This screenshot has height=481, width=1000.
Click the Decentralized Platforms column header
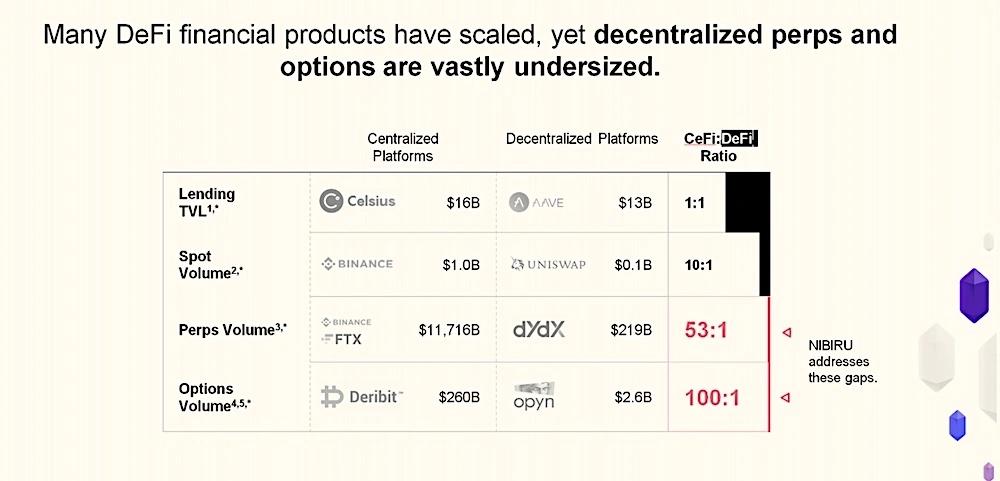click(x=582, y=139)
